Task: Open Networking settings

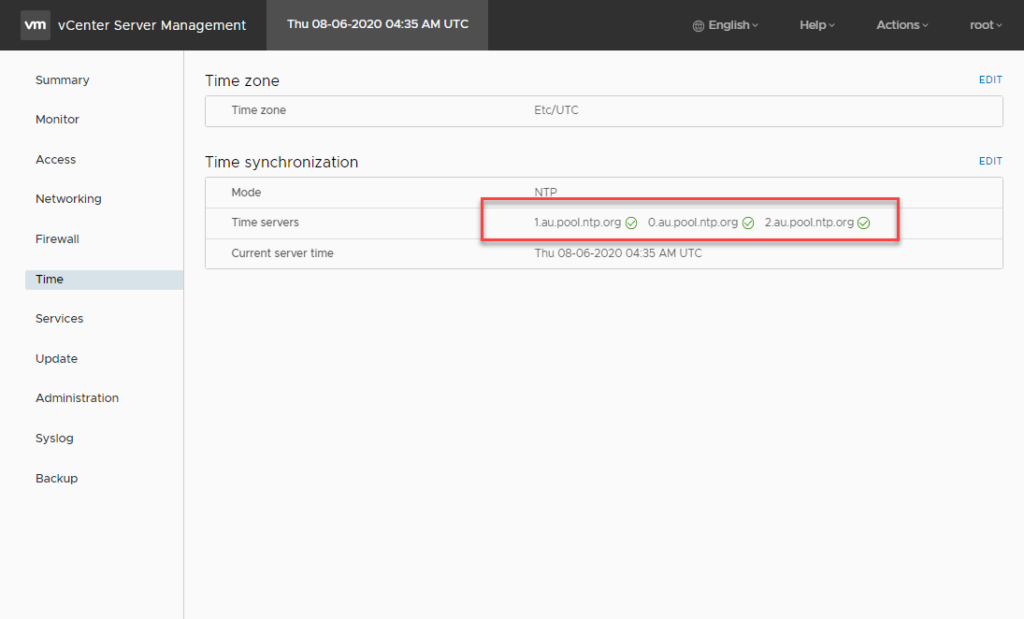Action: point(69,198)
